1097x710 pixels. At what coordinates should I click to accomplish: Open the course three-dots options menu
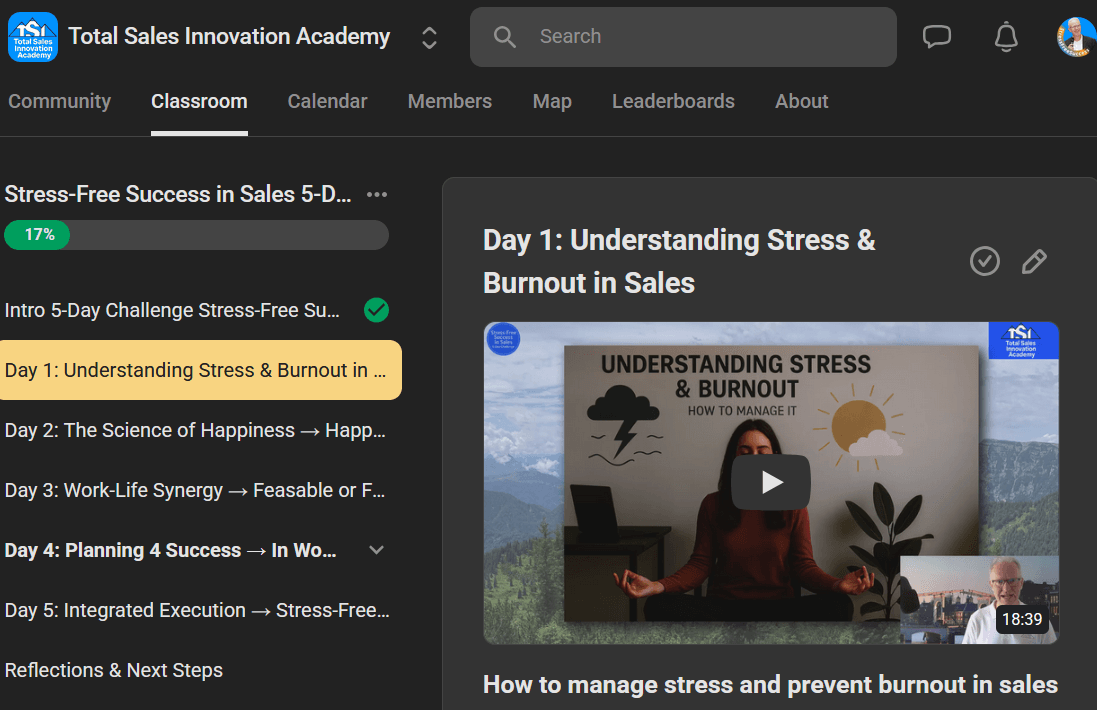[x=377, y=194]
